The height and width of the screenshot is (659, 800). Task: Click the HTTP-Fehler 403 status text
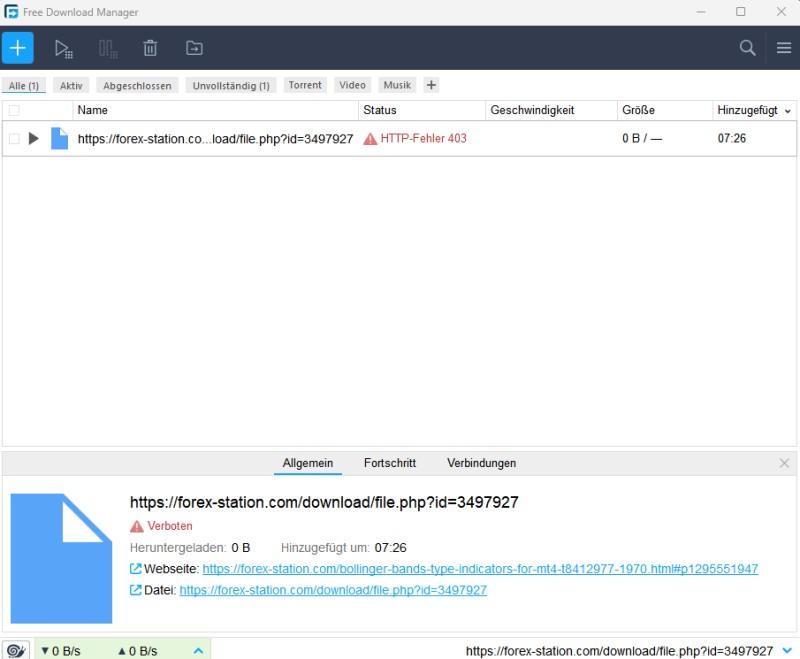tap(423, 139)
